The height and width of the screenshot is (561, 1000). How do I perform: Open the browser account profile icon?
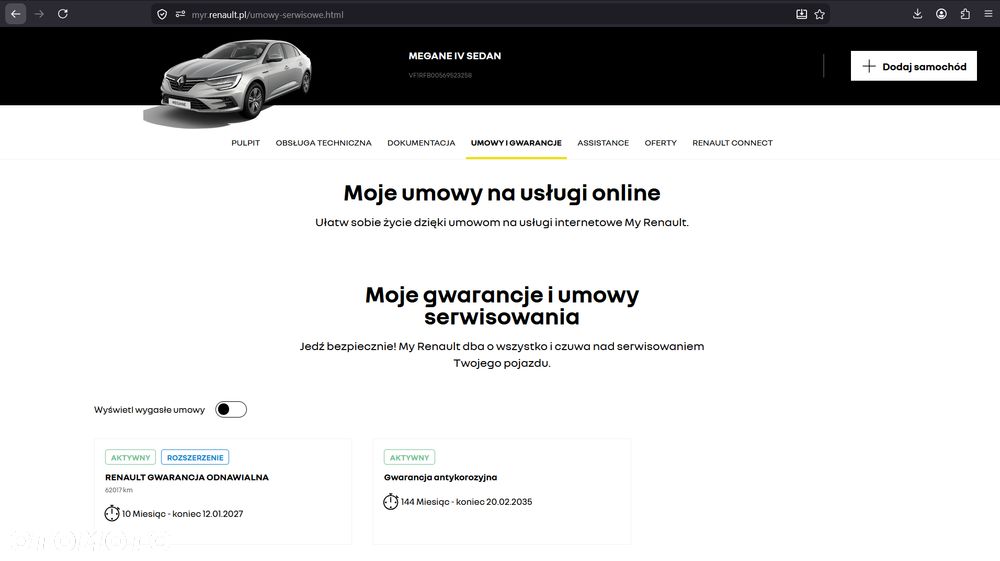[x=941, y=13]
